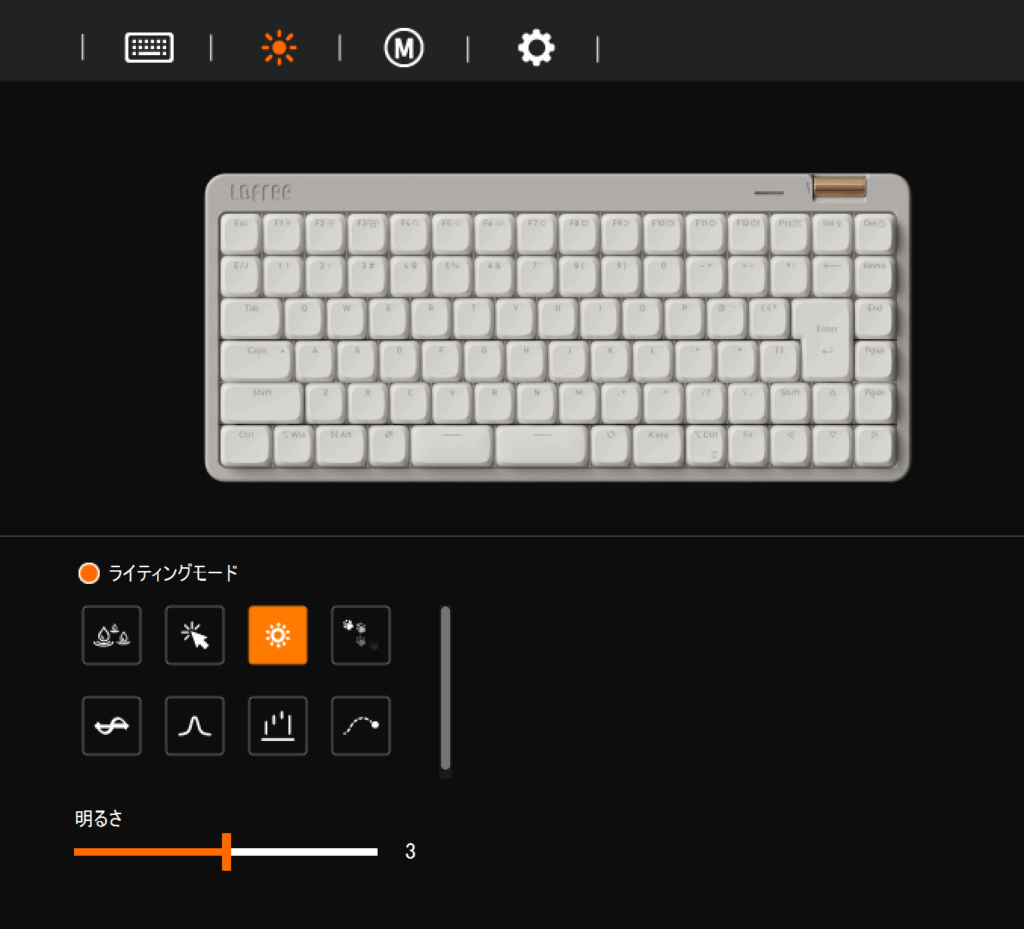The width and height of the screenshot is (1024, 929).
Task: Open the macro M tab
Action: (x=404, y=48)
